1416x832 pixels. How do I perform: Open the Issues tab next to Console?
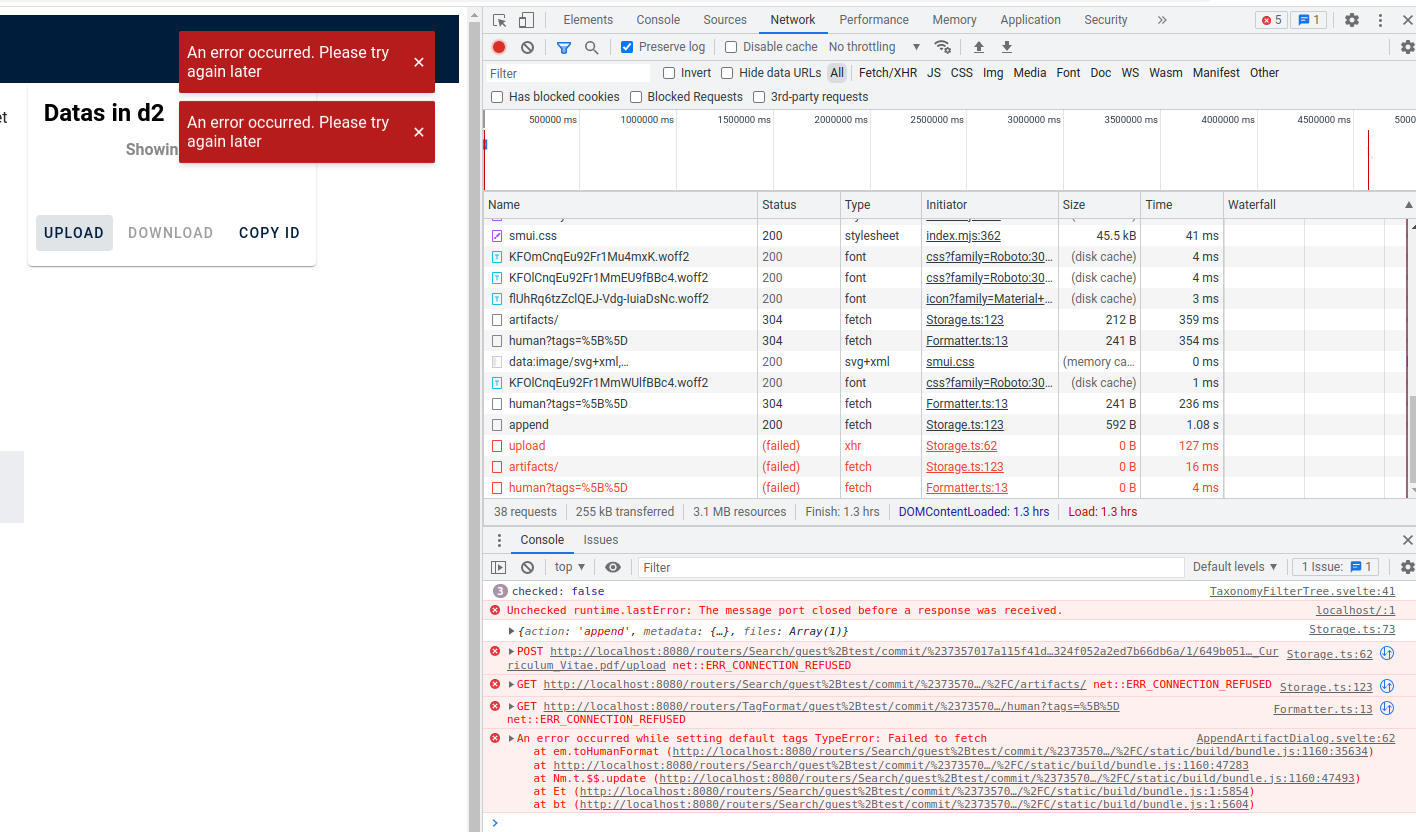[600, 539]
